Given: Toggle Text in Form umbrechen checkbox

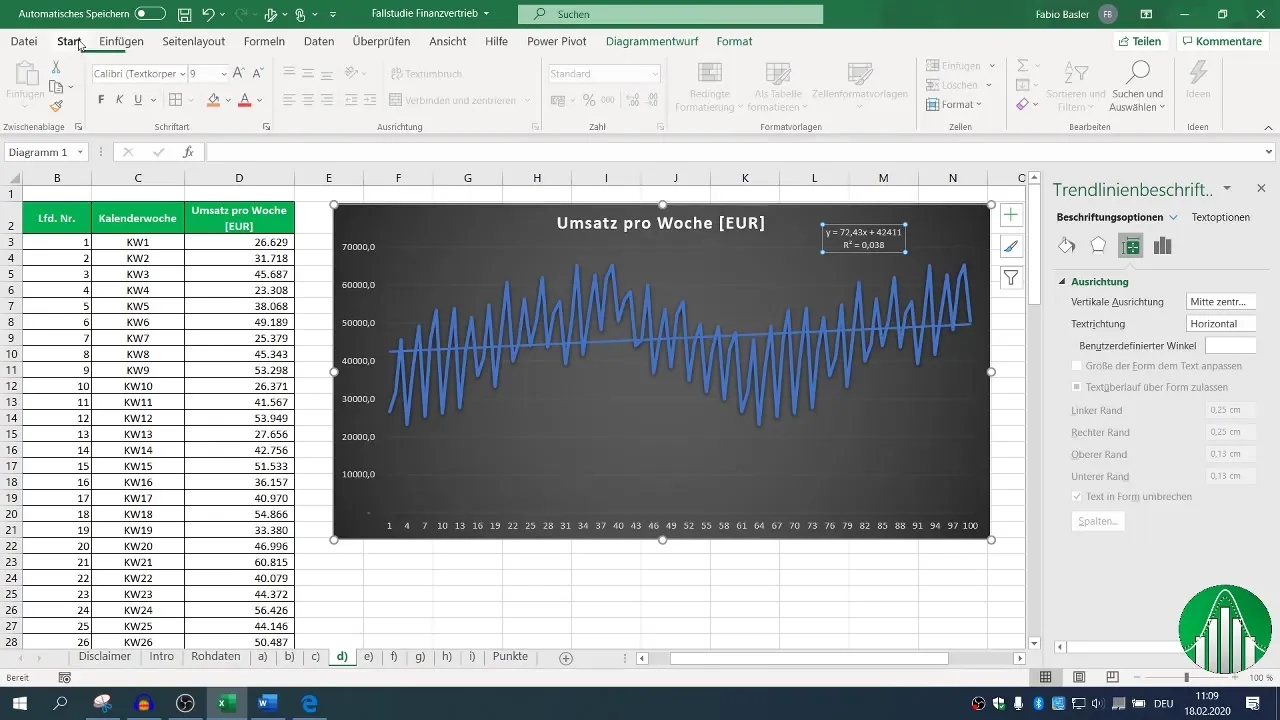Looking at the screenshot, I should [1076, 496].
